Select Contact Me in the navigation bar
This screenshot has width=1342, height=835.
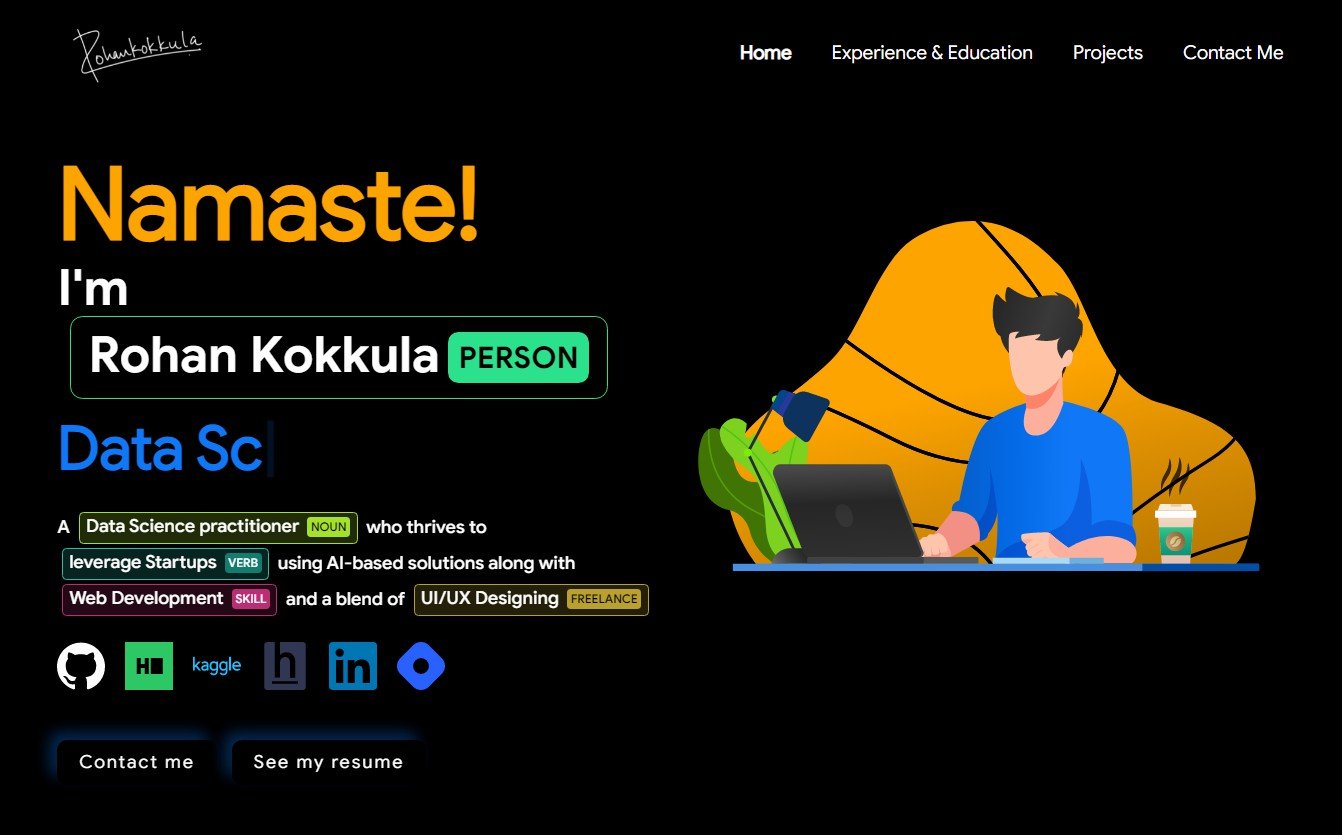tap(1233, 53)
